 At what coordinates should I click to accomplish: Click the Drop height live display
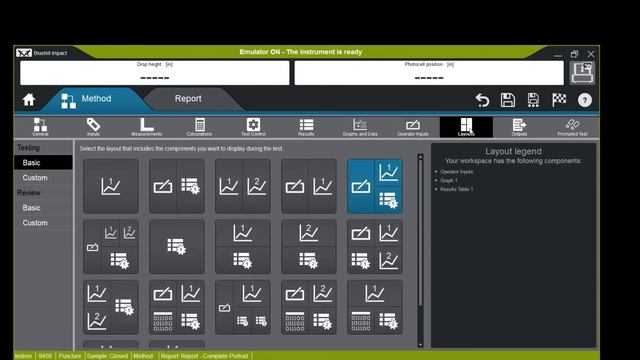(x=155, y=73)
